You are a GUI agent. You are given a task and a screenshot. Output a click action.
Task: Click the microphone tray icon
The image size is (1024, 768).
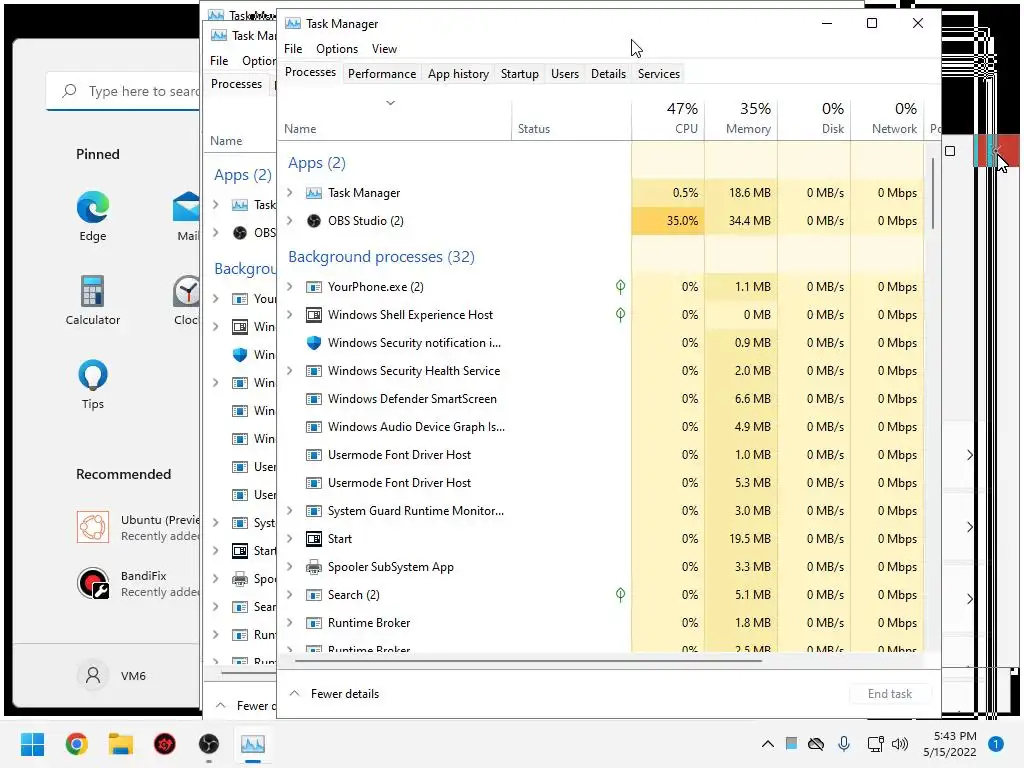click(844, 743)
